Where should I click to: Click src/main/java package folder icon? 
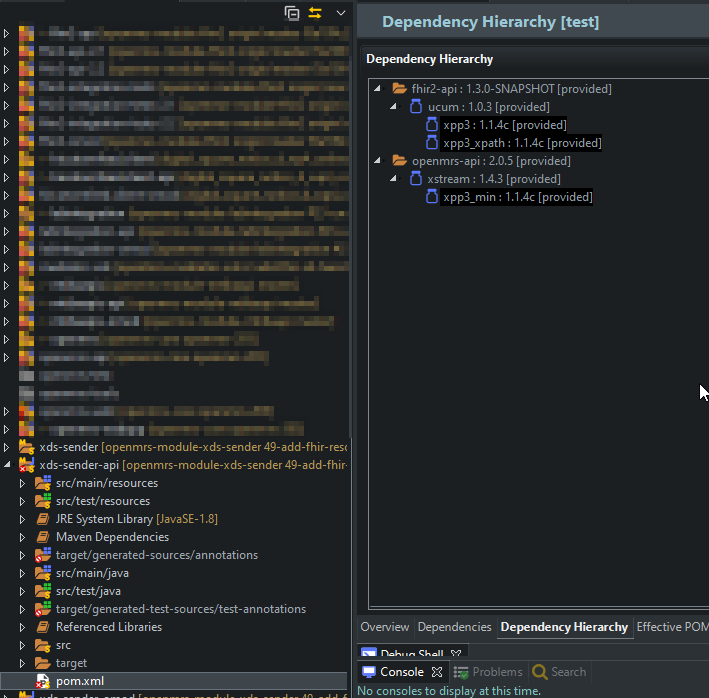pos(43,573)
